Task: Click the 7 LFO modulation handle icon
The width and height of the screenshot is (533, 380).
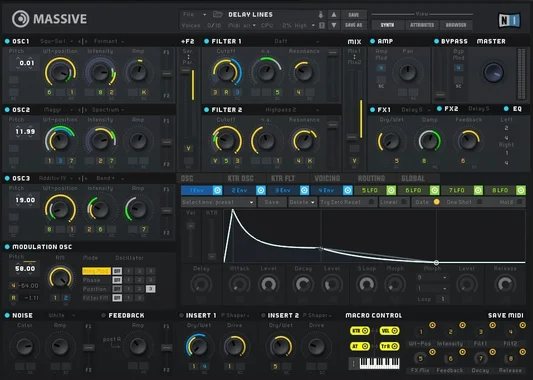Action: point(478,190)
